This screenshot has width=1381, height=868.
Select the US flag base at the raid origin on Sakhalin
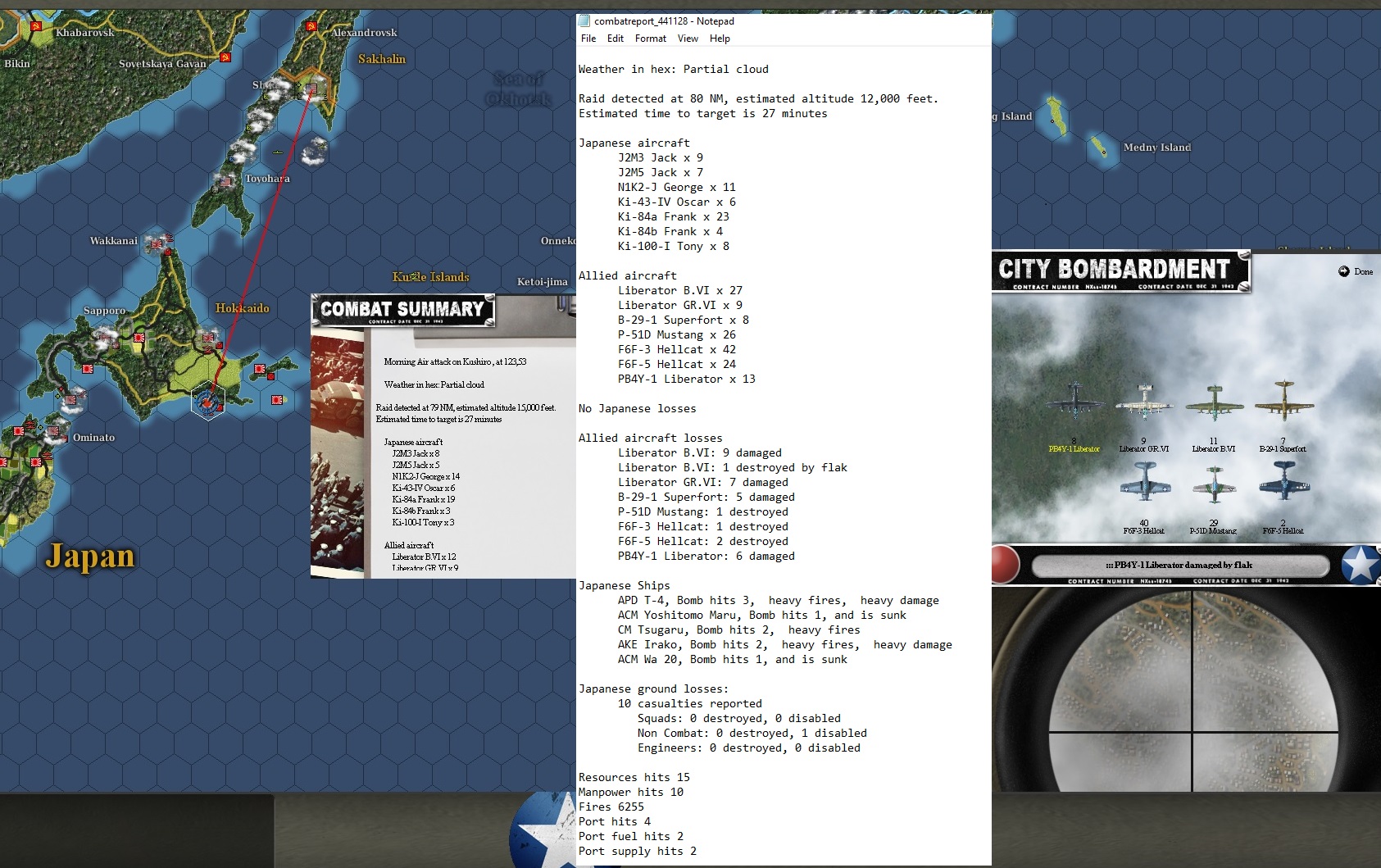pos(311,89)
